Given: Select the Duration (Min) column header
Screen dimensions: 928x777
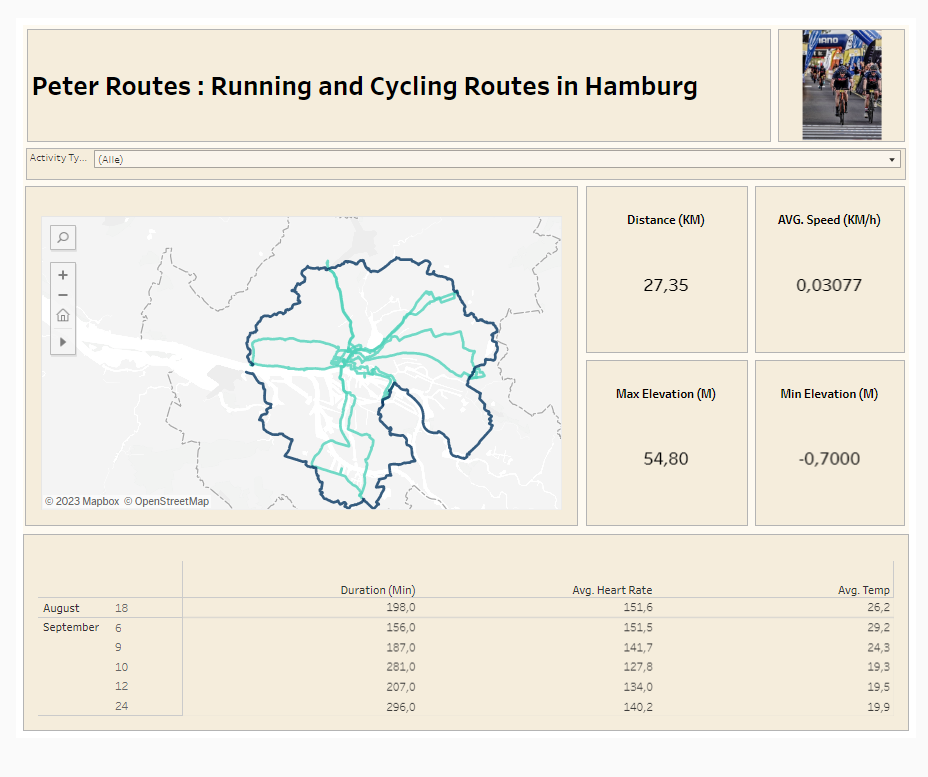Looking at the screenshot, I should (x=377, y=590).
